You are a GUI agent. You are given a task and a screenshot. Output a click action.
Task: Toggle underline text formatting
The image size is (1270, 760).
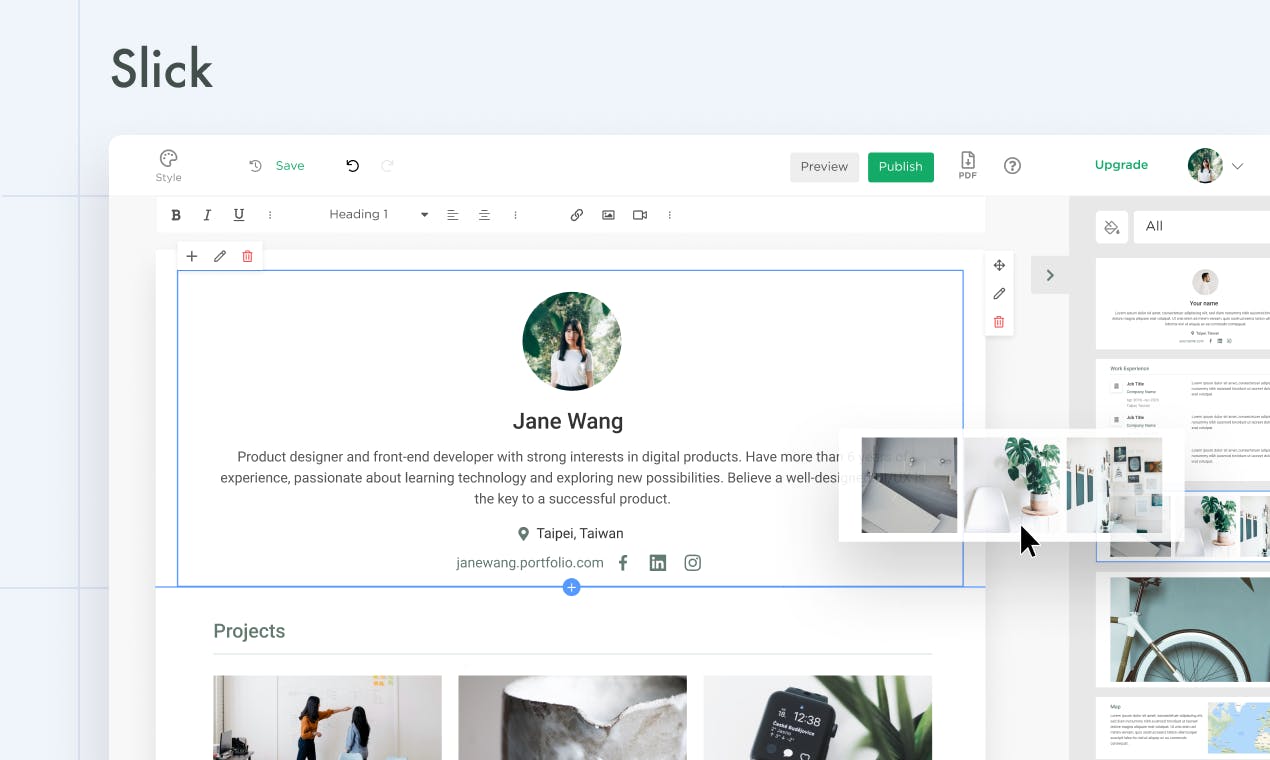239,215
